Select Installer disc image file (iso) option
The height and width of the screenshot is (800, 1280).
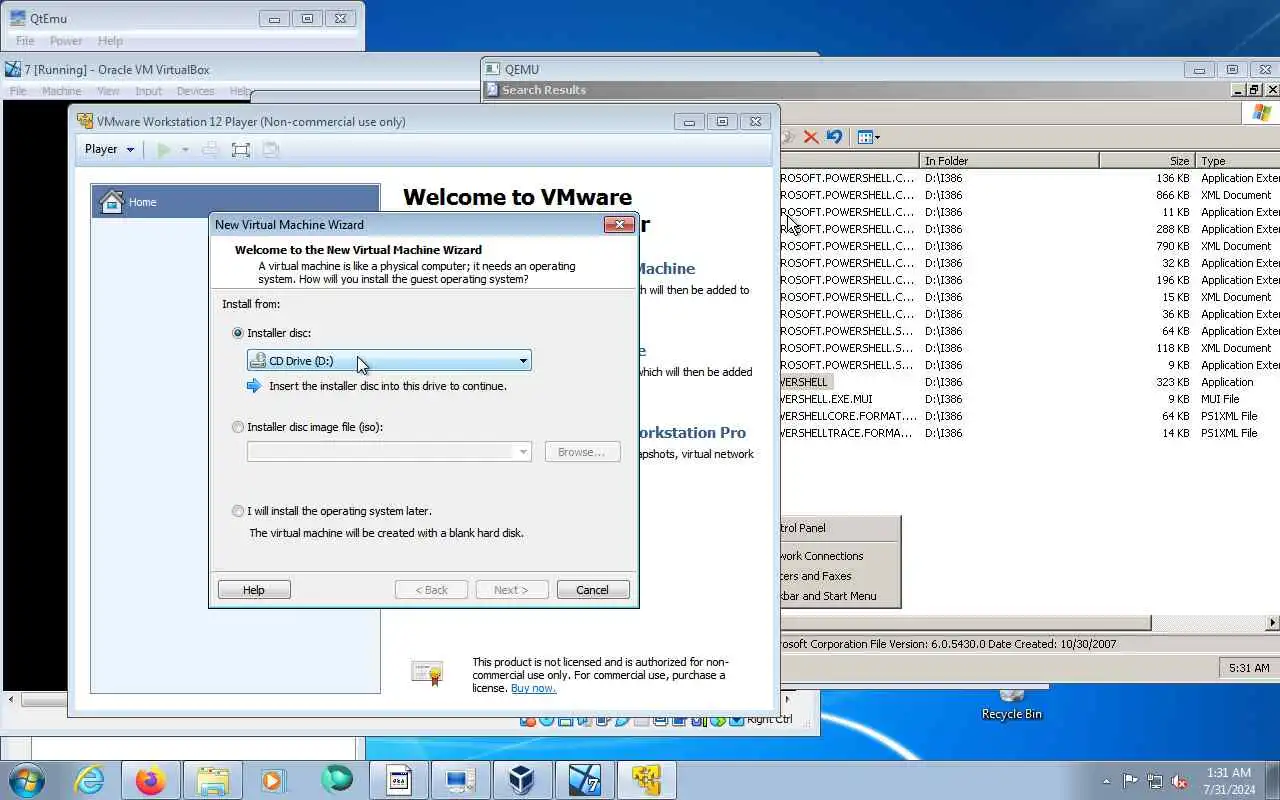[x=238, y=427]
